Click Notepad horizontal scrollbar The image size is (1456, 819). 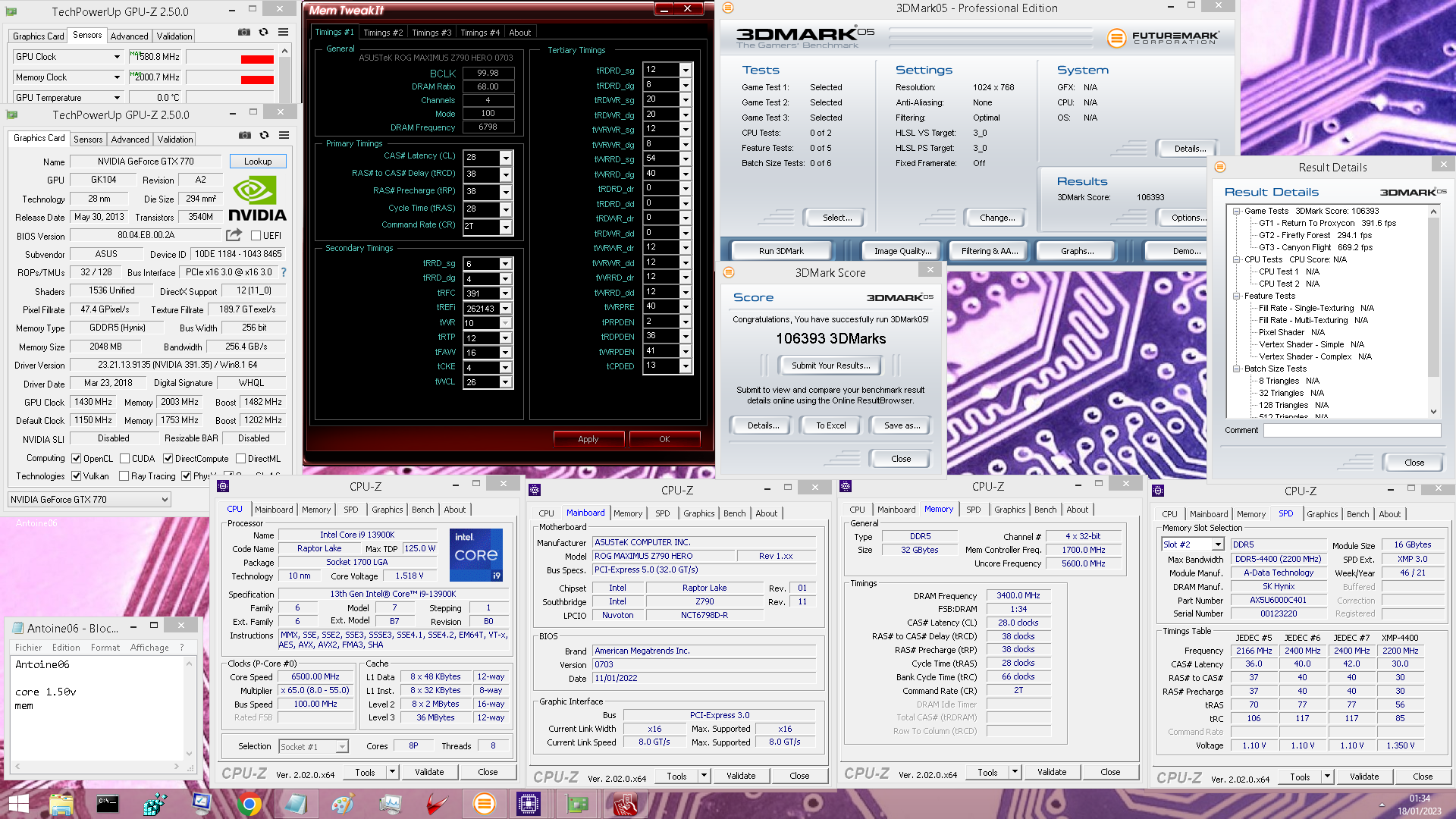[97, 767]
